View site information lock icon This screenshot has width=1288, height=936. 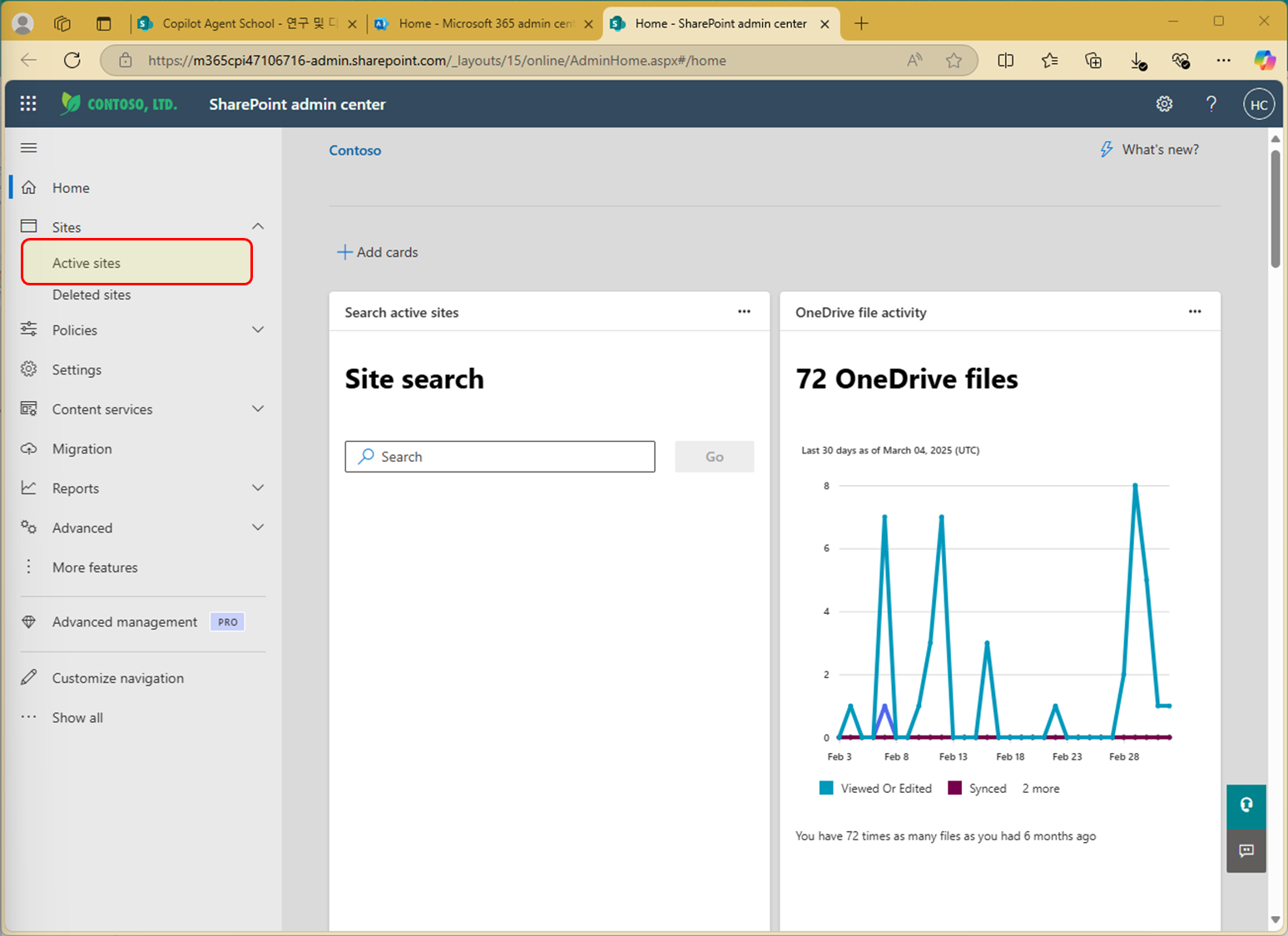point(126,60)
